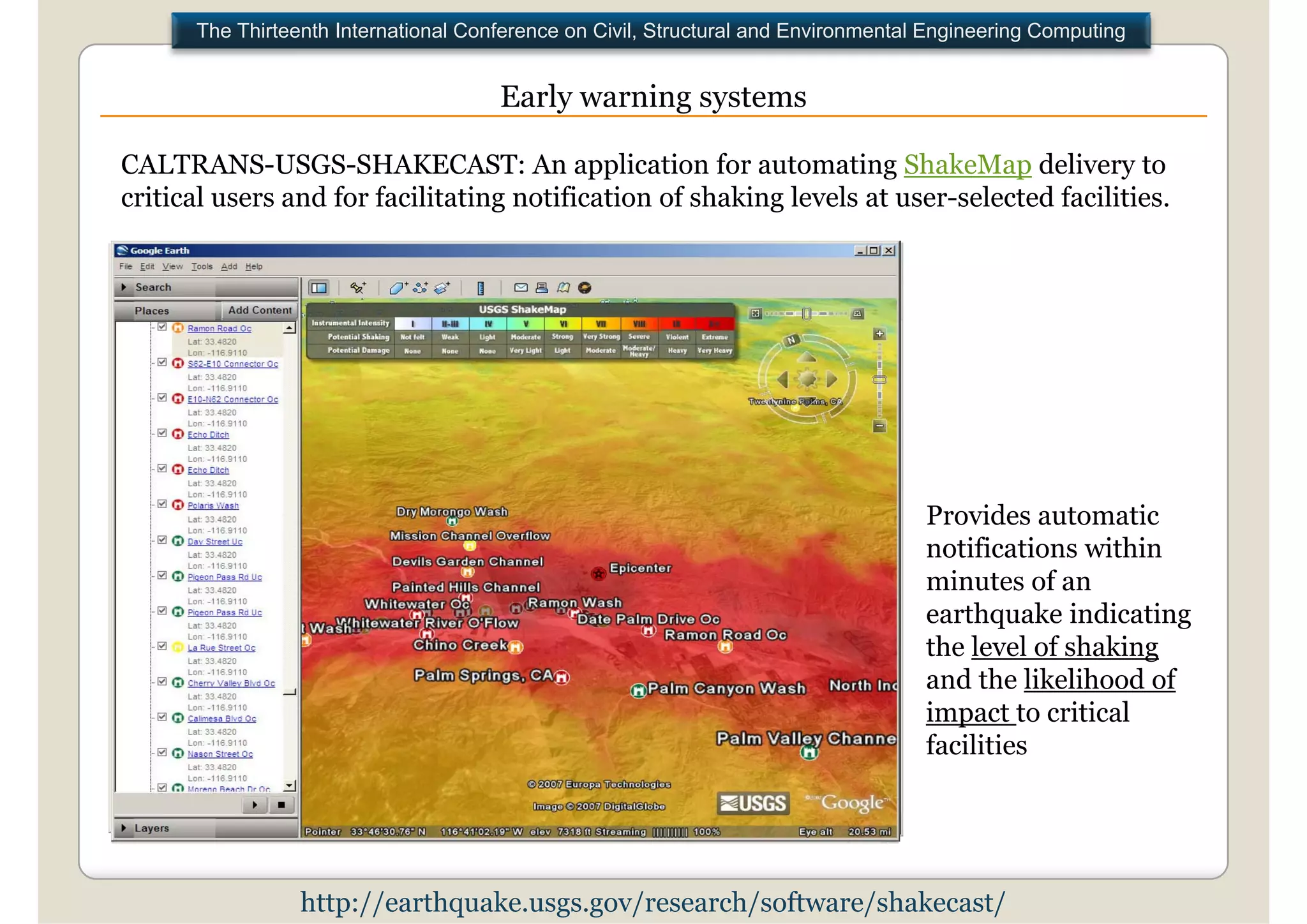The width and height of the screenshot is (1307, 924).
Task: Click the minus zoom-out button
Action: tap(879, 426)
